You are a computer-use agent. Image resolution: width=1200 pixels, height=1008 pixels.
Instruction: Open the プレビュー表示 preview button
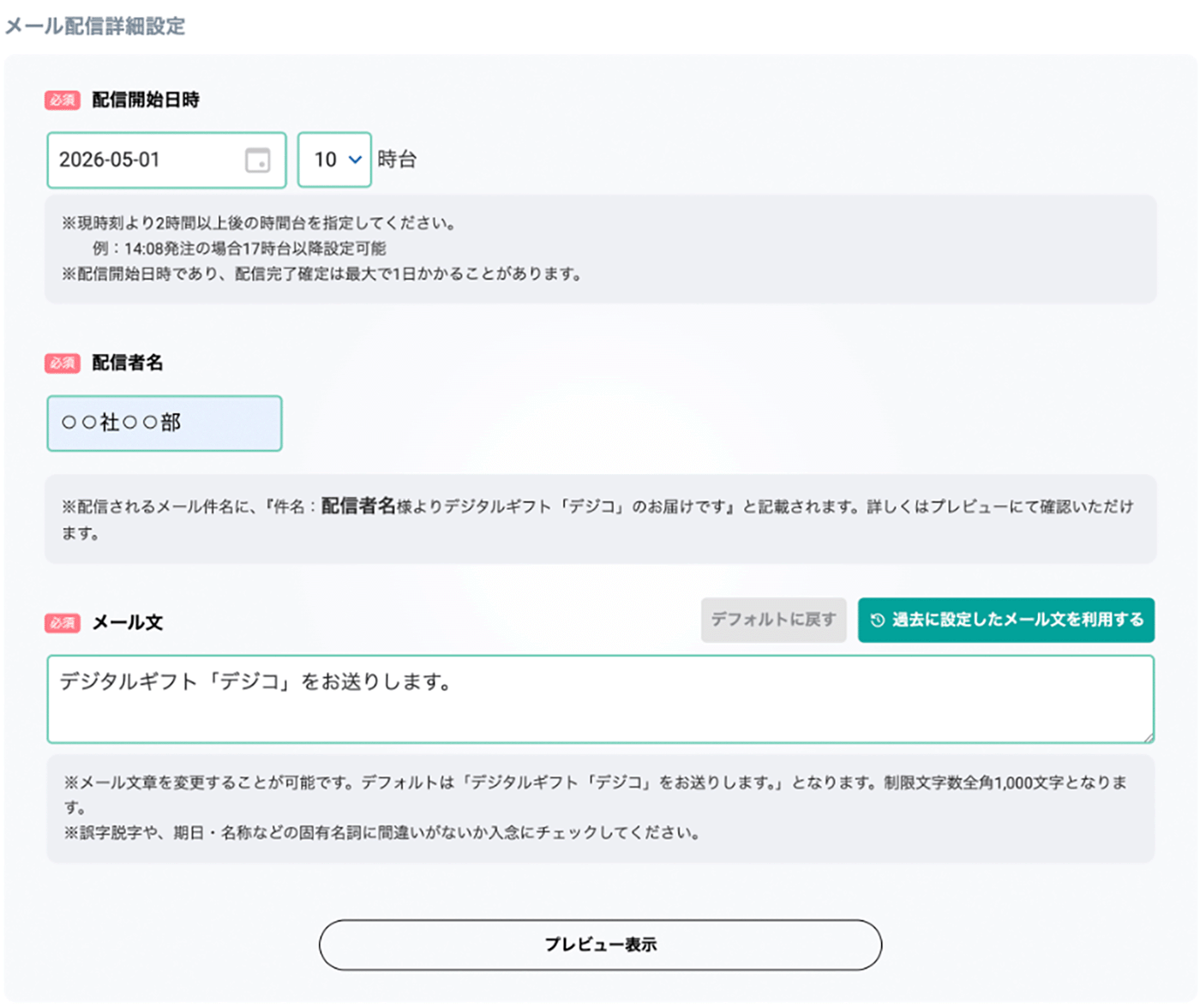coord(600,945)
